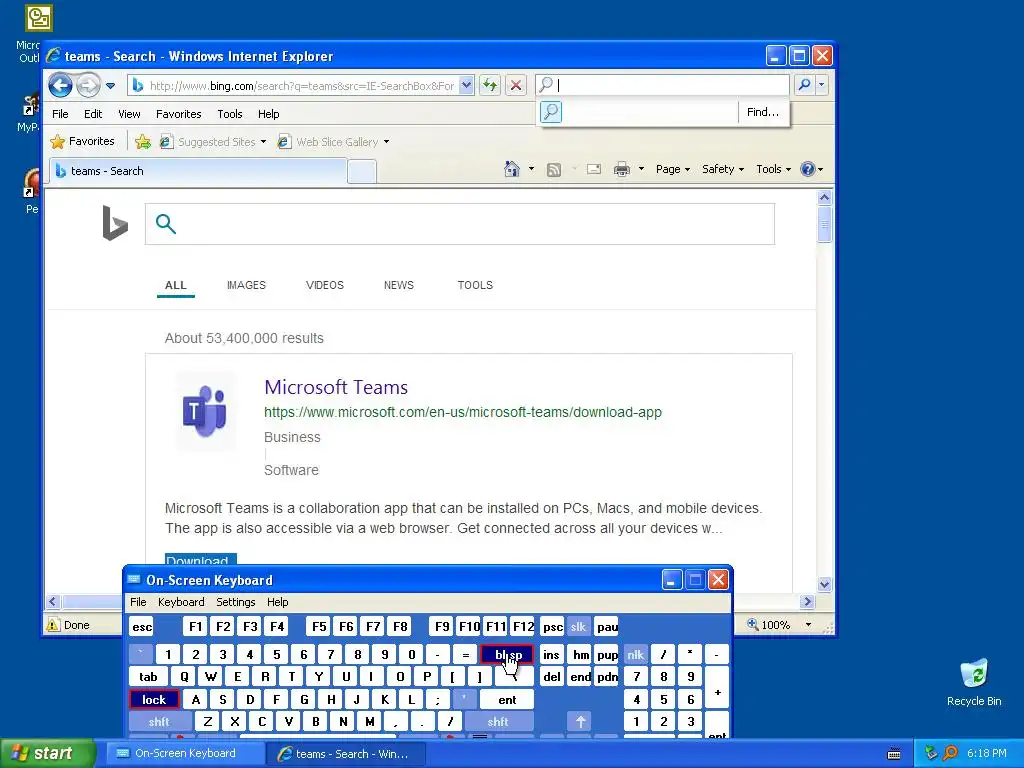This screenshot has height=768, width=1024.
Task: Stop loading with the red X icon
Action: point(516,85)
